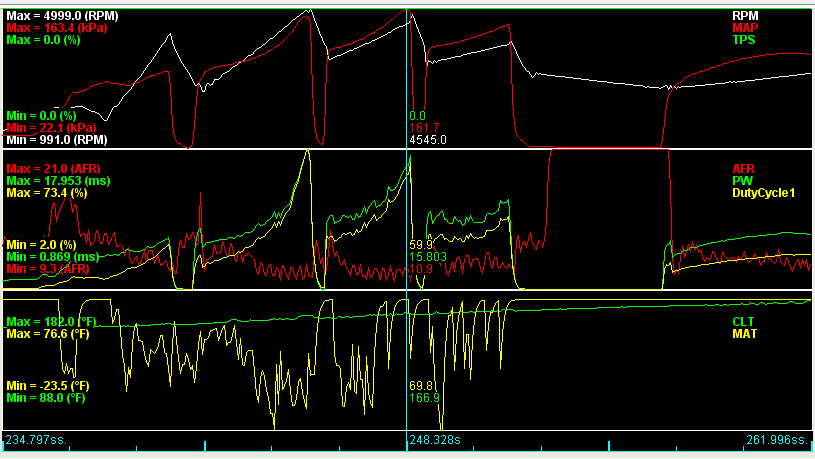Click the cursor CLT value 166.9
This screenshot has height=459, width=815.
pyautogui.click(x=424, y=398)
